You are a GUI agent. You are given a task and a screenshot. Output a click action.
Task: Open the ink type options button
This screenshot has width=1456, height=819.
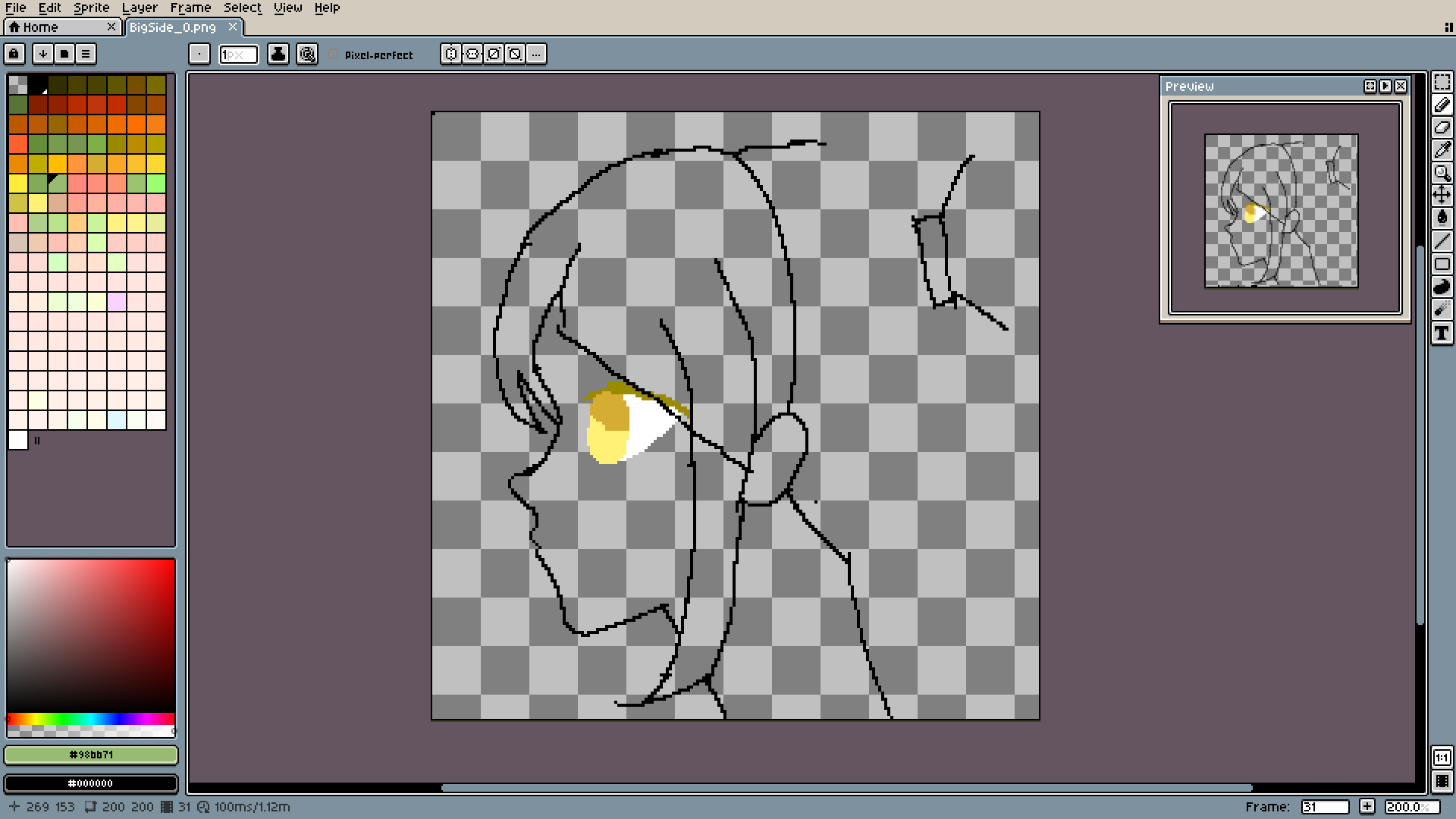[278, 54]
